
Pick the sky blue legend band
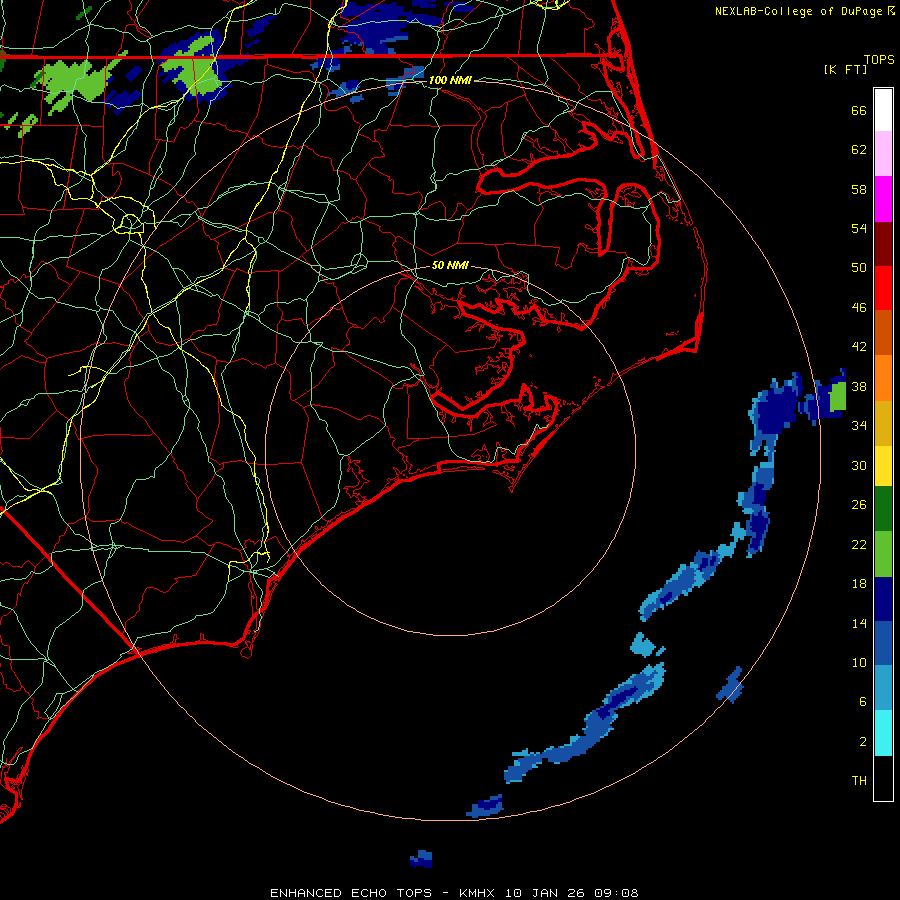[883, 688]
